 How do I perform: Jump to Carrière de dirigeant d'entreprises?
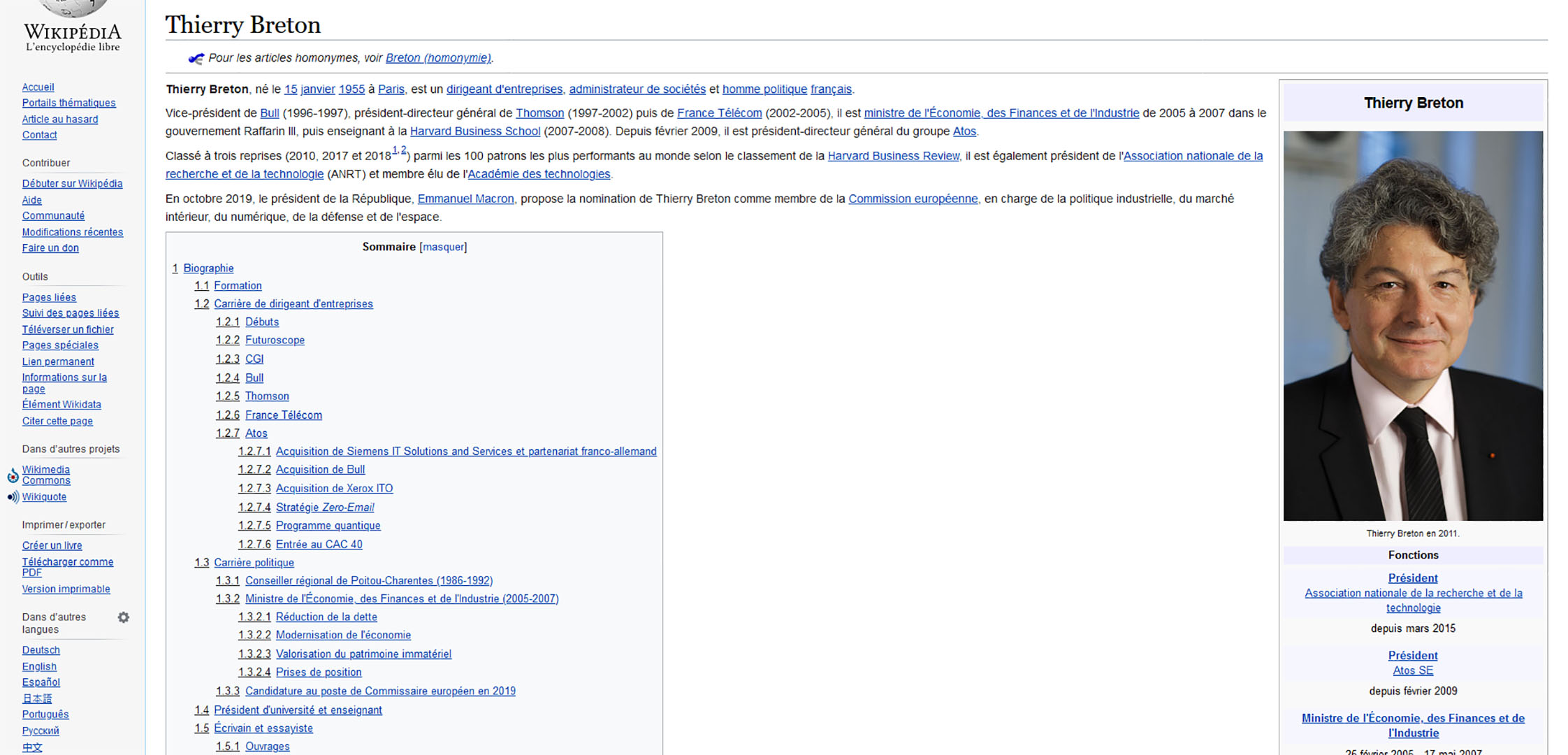pos(293,304)
